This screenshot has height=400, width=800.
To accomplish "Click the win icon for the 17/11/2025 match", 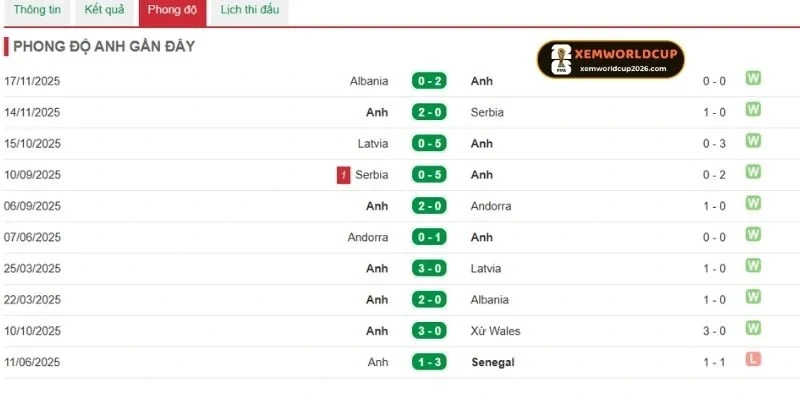I will [753, 80].
